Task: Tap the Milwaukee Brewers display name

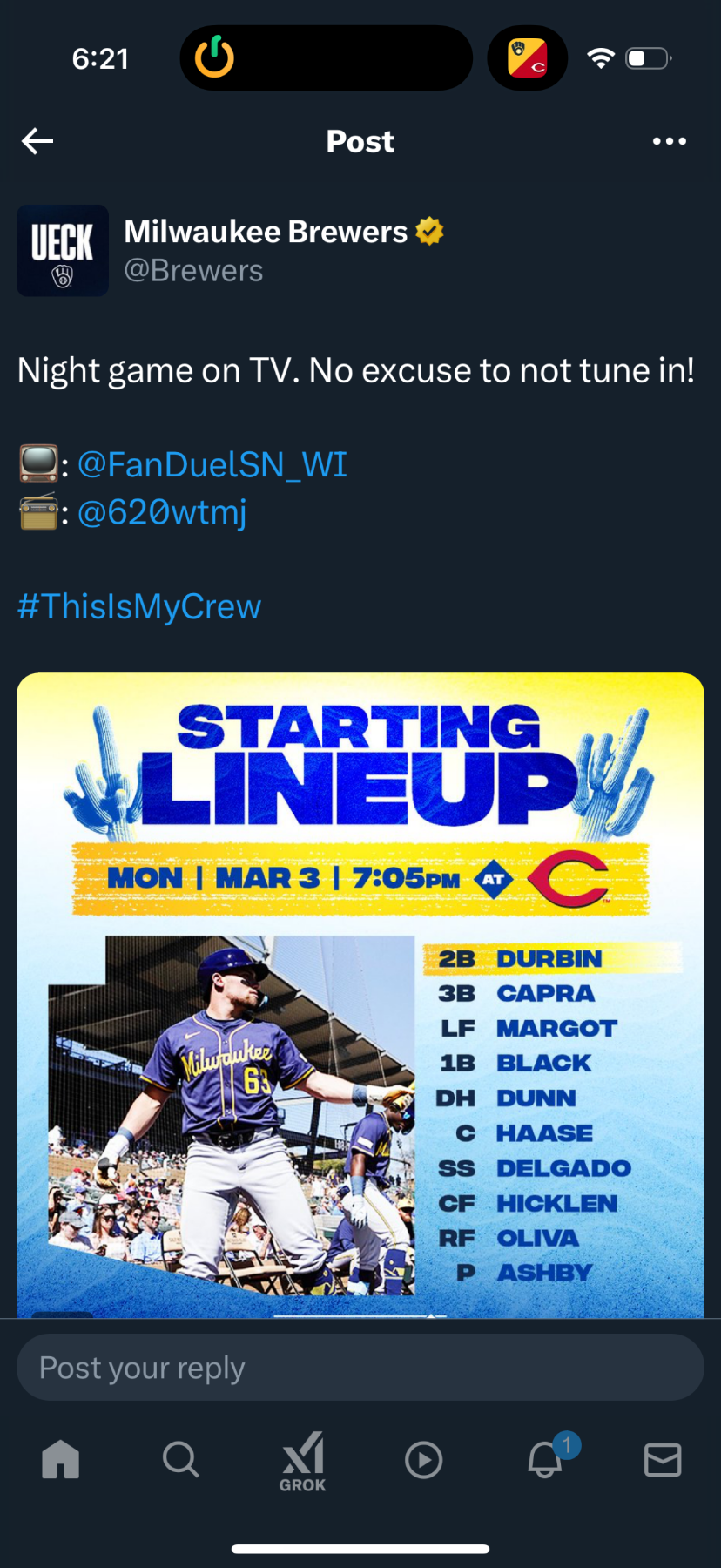Action: tap(266, 232)
